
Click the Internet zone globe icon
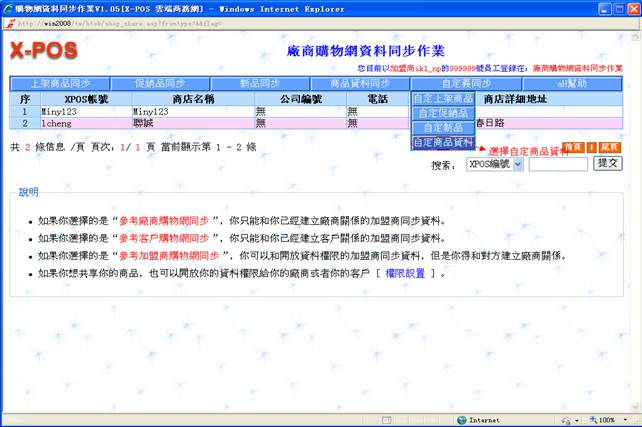click(460, 420)
